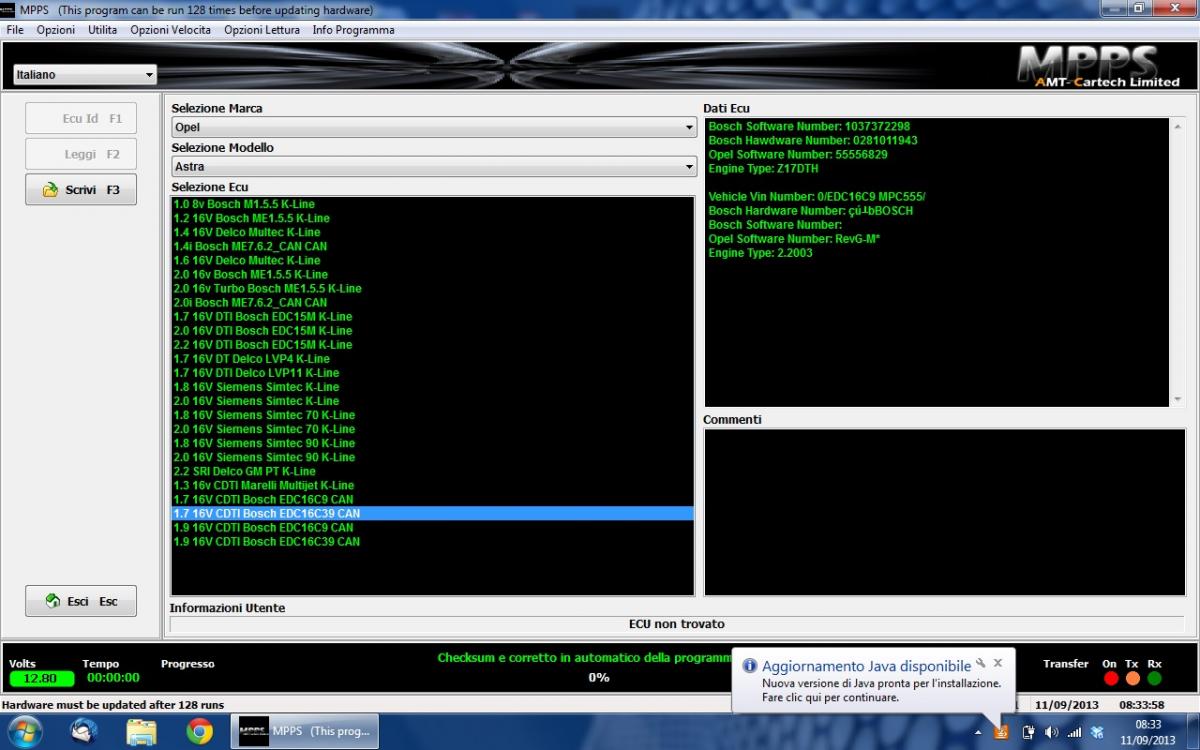Select 1.7 16V DTI Delco LVP11 K-Line
The width and height of the screenshot is (1200, 750).
433,373
